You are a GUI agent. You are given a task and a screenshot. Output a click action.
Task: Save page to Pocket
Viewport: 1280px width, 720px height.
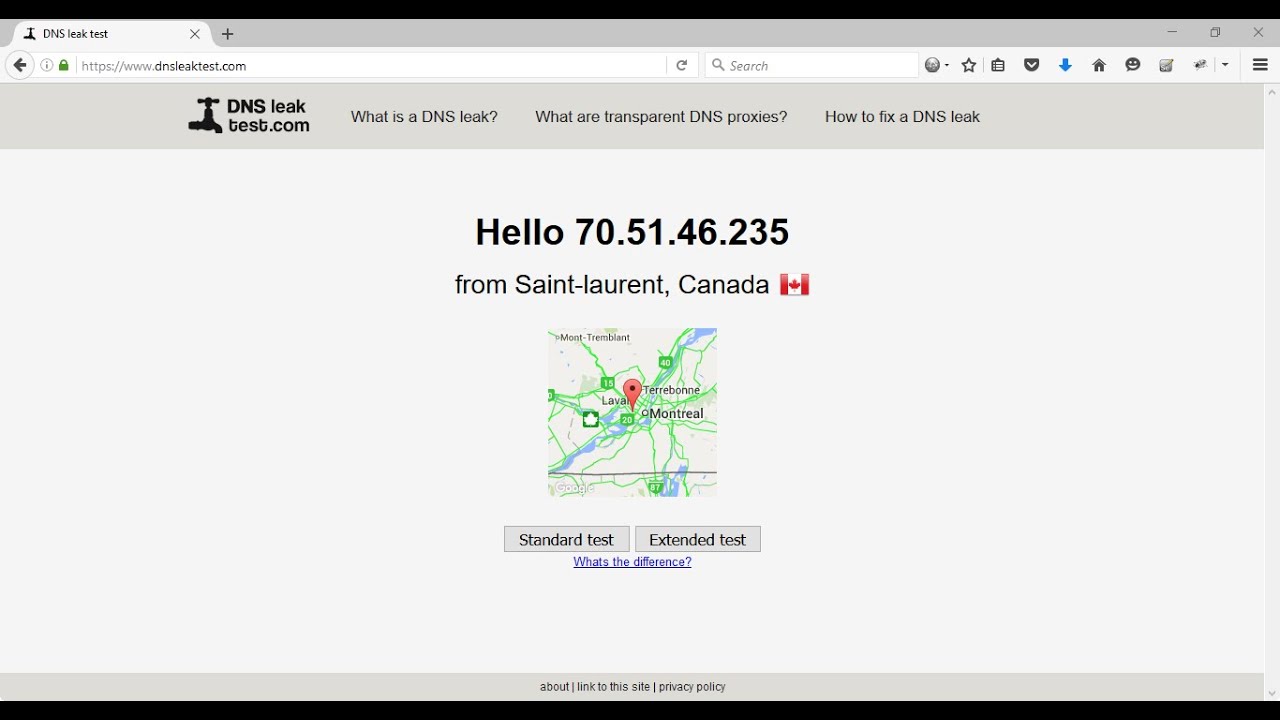tap(1032, 65)
